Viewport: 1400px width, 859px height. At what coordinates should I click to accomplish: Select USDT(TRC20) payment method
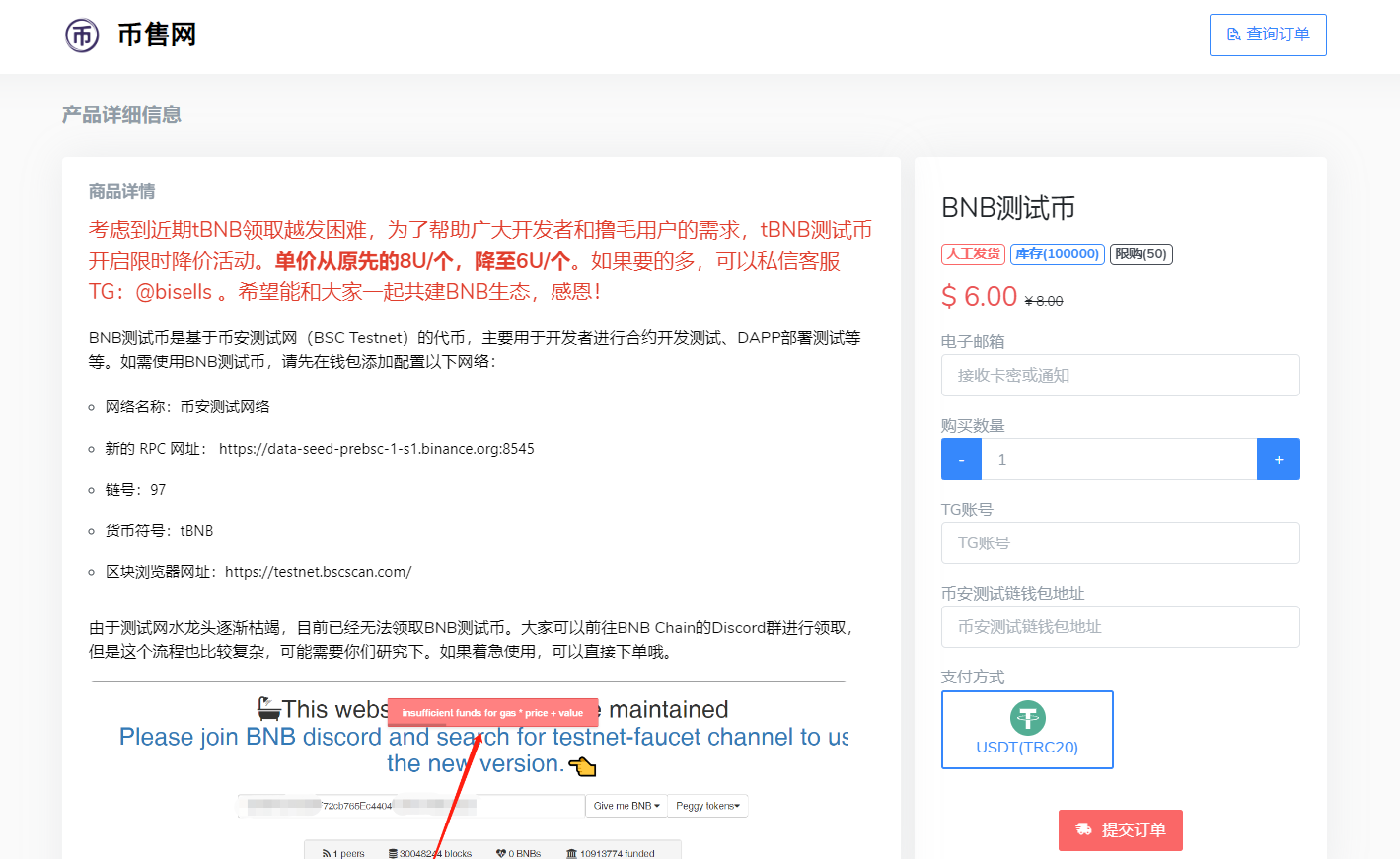click(x=1027, y=730)
